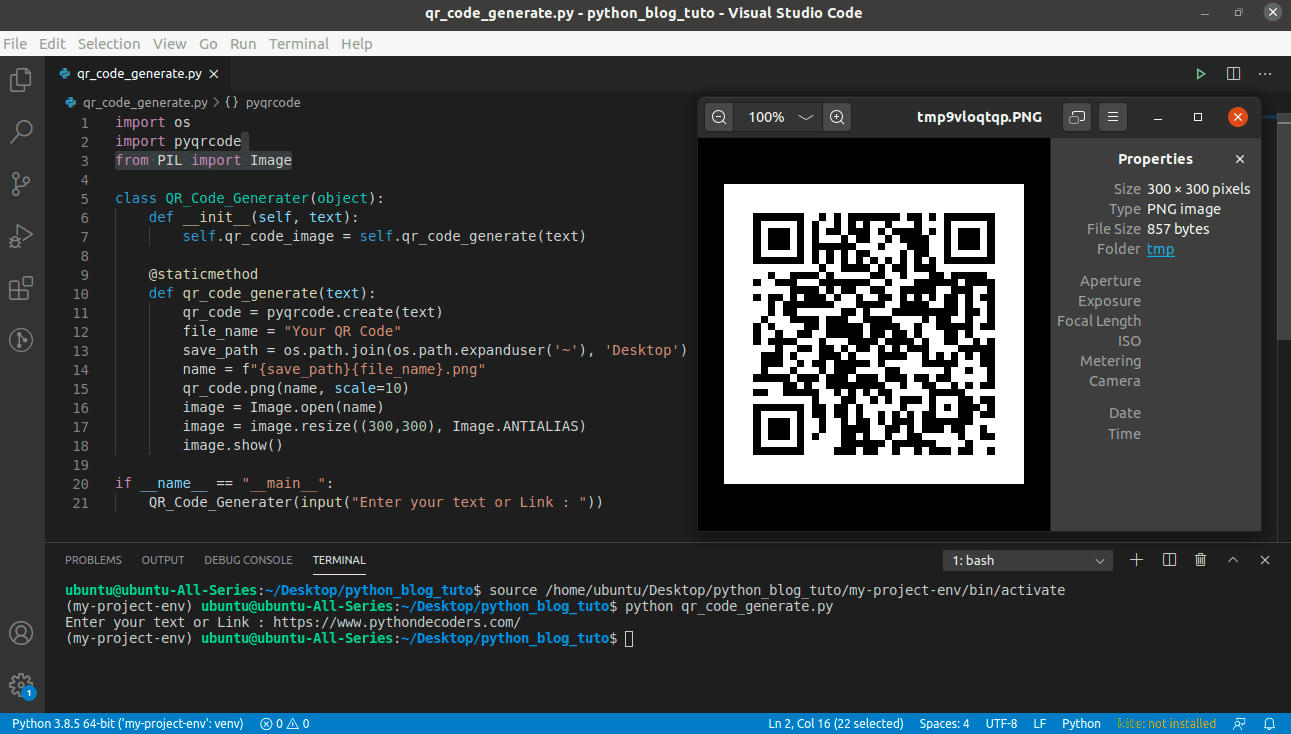Click the 'import pyqrcode' code line

(x=178, y=141)
